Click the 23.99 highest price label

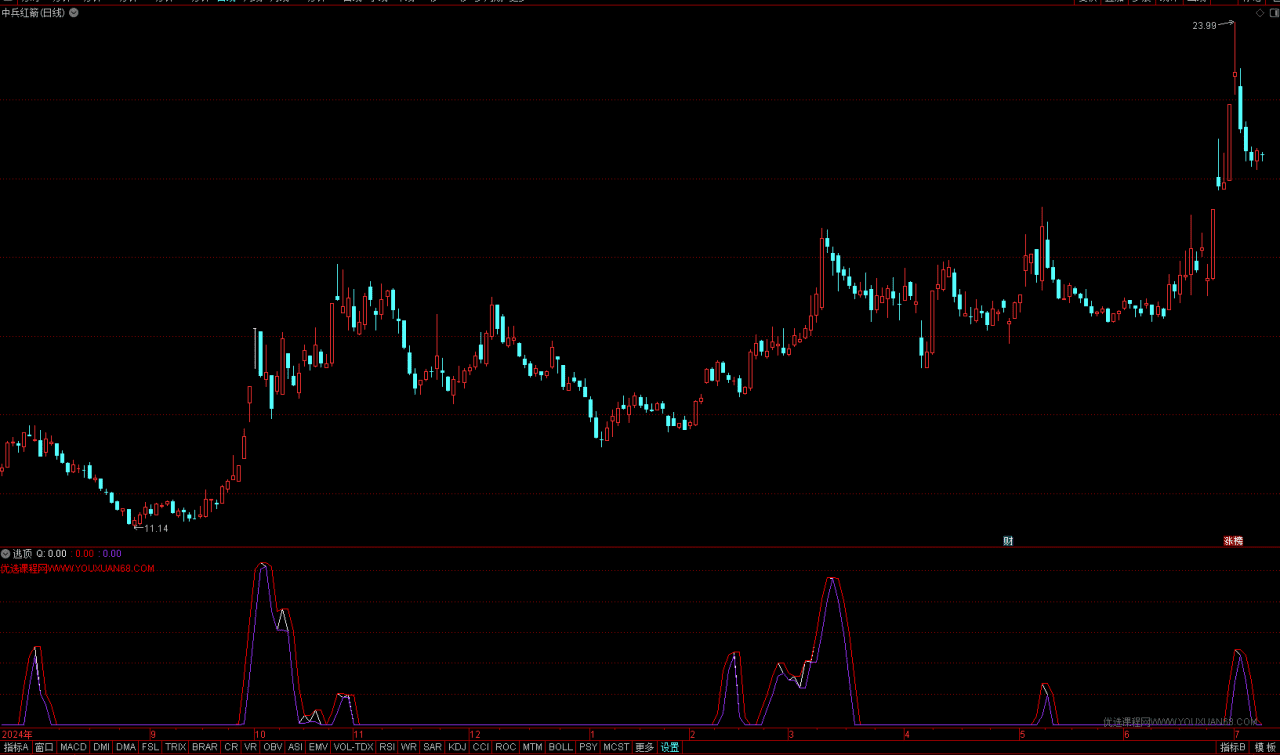[x=1204, y=26]
